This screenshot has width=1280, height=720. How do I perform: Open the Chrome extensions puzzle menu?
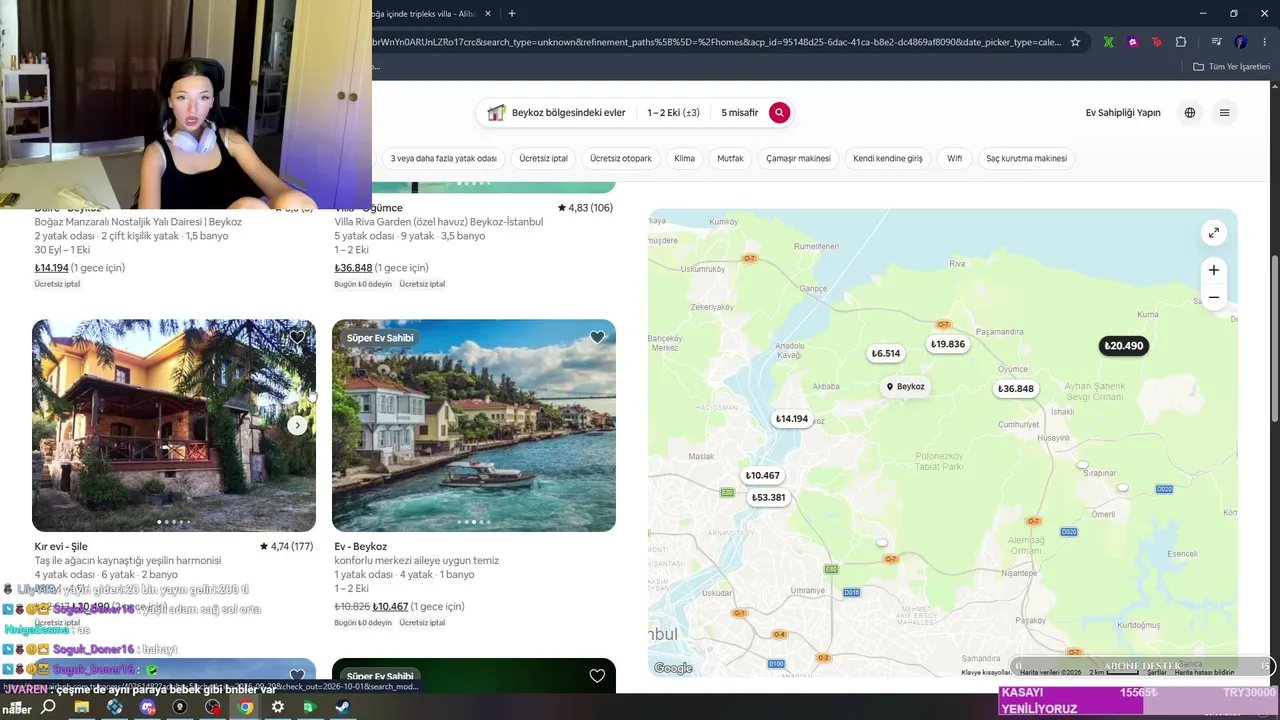pyautogui.click(x=1181, y=42)
